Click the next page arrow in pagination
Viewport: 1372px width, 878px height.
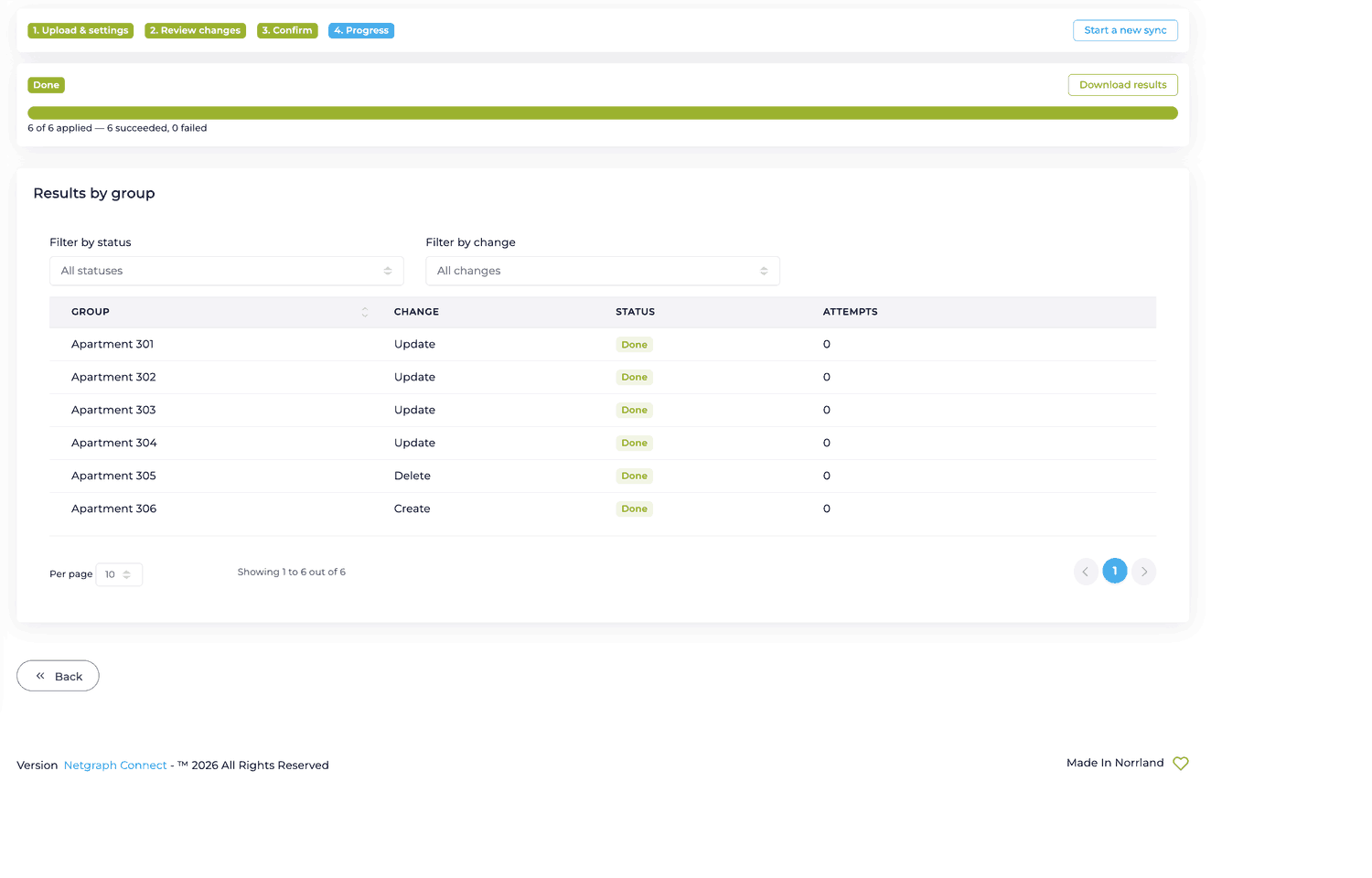(x=1144, y=572)
